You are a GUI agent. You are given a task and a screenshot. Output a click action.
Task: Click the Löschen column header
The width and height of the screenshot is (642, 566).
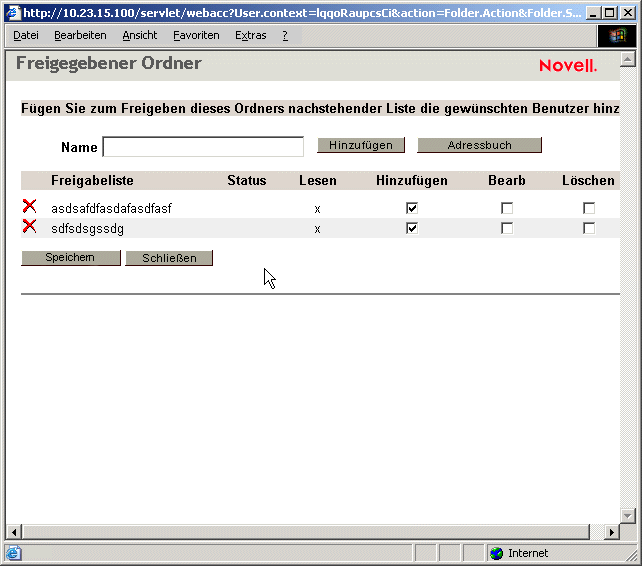pos(588,181)
